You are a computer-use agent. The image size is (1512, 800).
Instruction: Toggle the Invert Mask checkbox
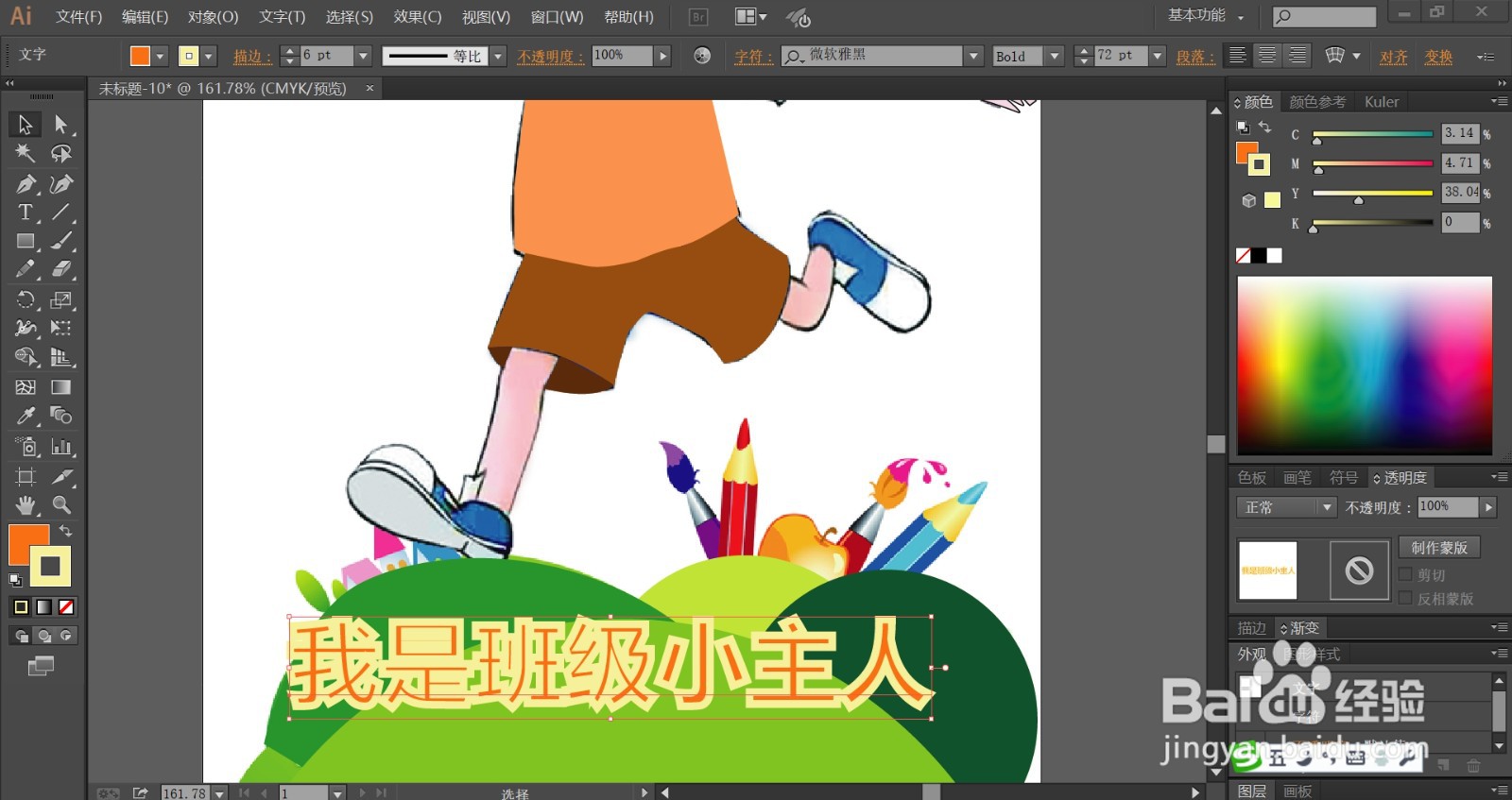1405,598
